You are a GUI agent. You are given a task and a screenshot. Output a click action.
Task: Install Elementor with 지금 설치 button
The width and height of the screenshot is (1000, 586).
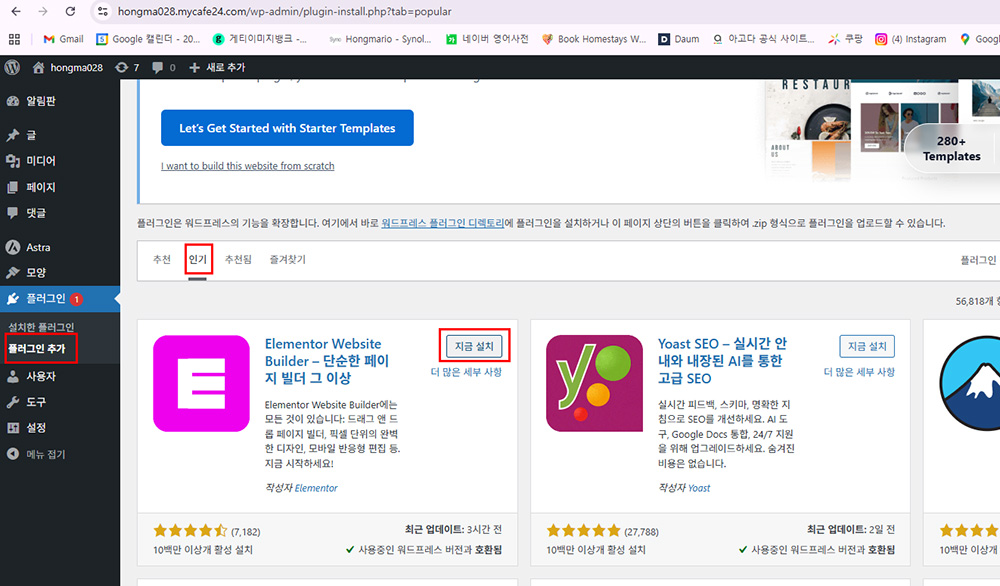coord(475,346)
